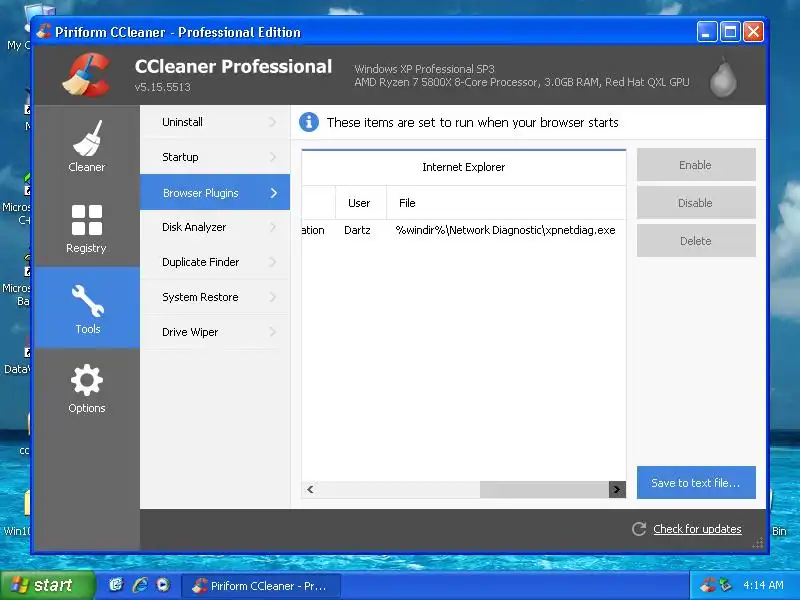Select the Tools wrench section
The width and height of the screenshot is (800, 600).
click(x=87, y=308)
